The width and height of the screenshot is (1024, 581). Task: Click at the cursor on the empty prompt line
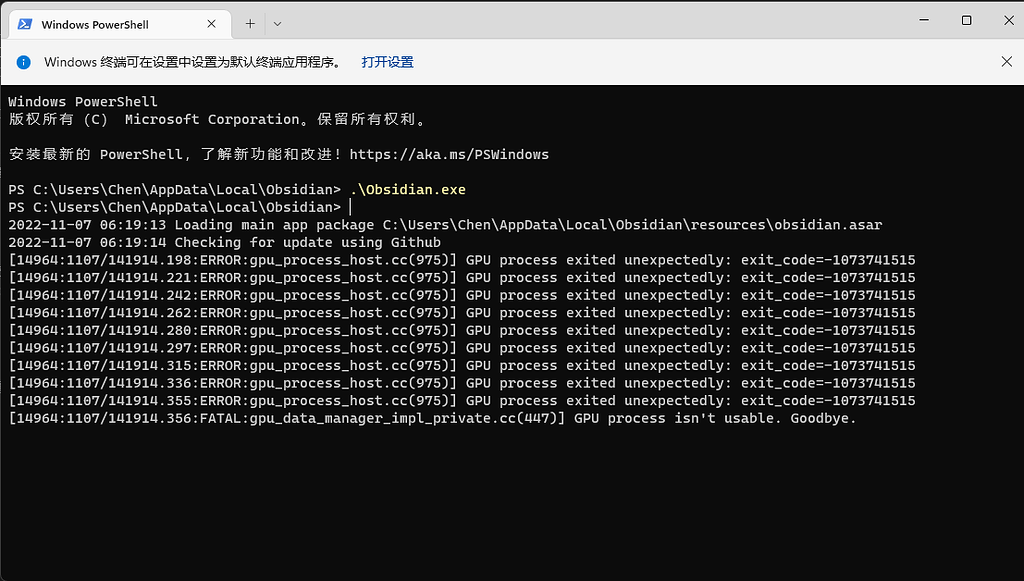[351, 207]
